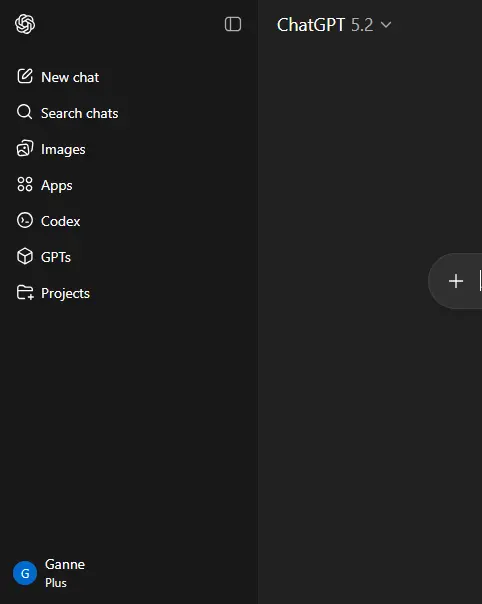The height and width of the screenshot is (604, 482).
Task: Click the plus attach button in composer
Action: coord(456,281)
